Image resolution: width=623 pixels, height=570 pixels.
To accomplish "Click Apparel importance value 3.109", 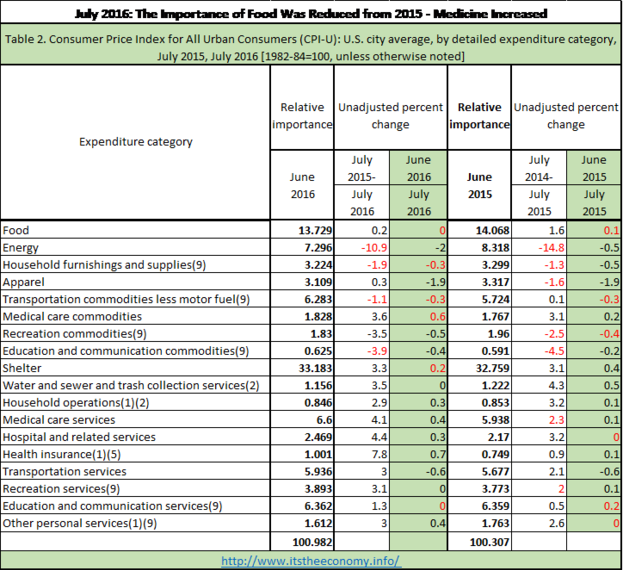I will (318, 282).
